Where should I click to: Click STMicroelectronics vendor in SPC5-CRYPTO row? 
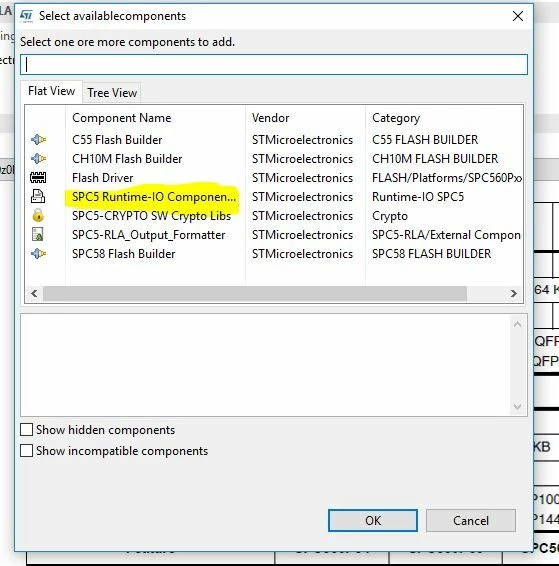[x=302, y=215]
